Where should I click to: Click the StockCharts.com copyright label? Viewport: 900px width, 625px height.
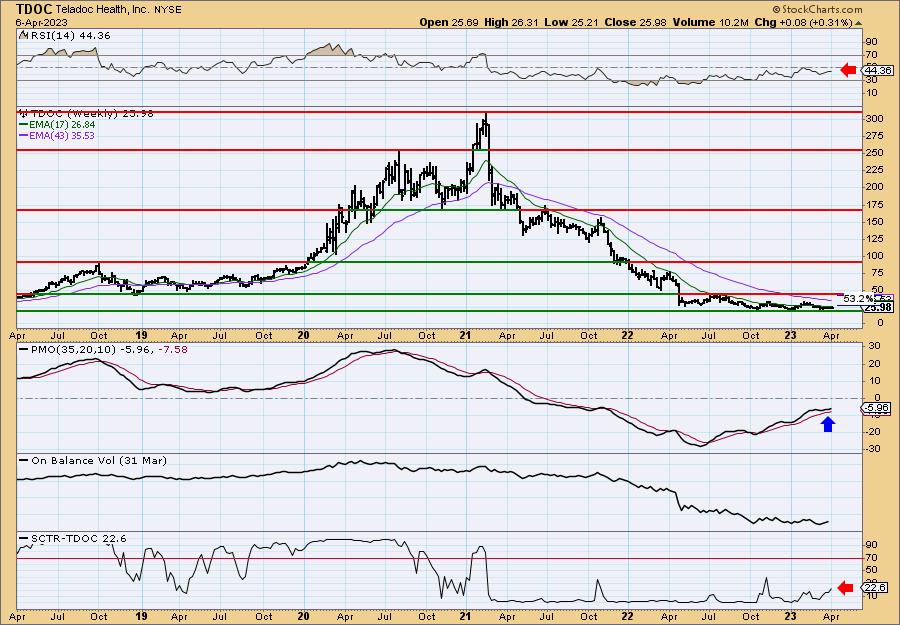(x=817, y=9)
